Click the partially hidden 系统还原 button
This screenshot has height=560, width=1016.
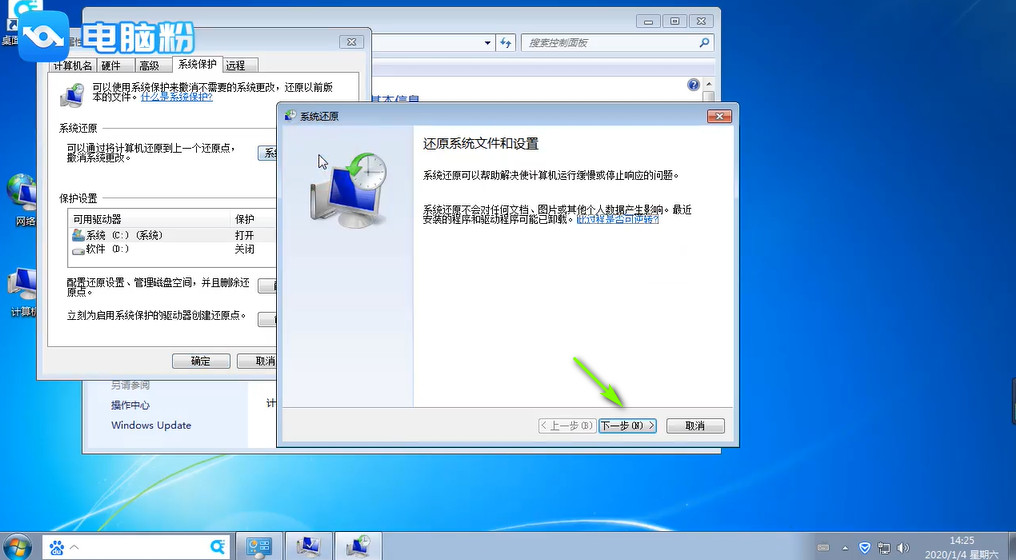point(268,153)
